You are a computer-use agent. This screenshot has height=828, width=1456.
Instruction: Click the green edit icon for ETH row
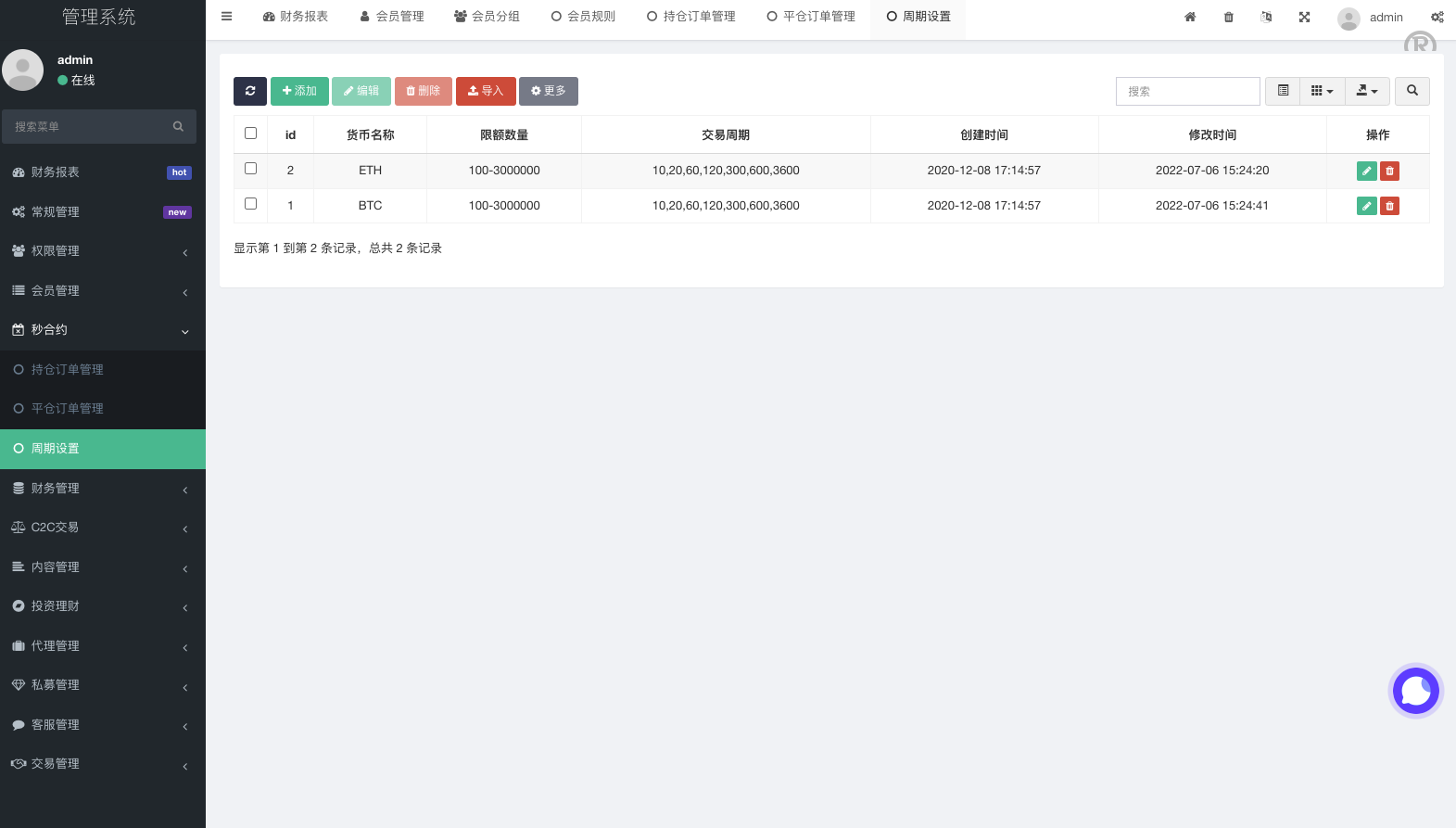pyautogui.click(x=1366, y=171)
